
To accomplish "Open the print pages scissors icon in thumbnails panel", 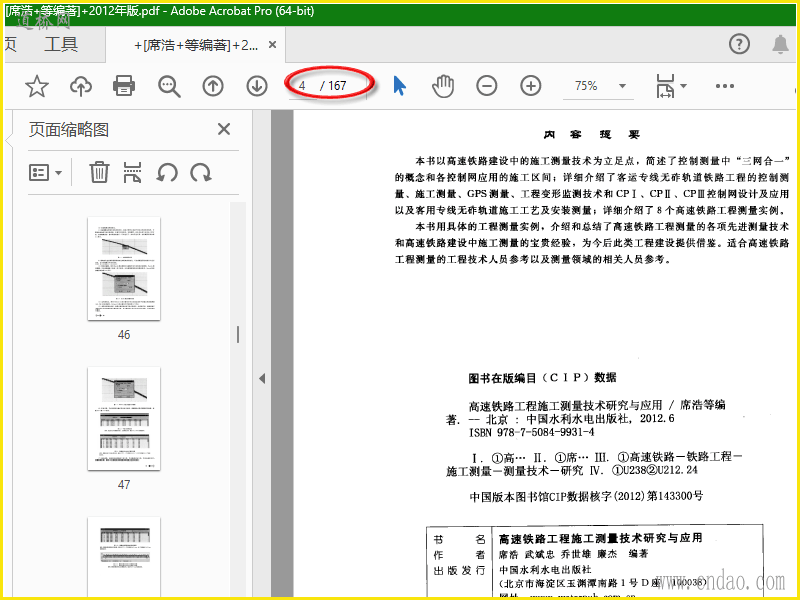I will pos(132,172).
